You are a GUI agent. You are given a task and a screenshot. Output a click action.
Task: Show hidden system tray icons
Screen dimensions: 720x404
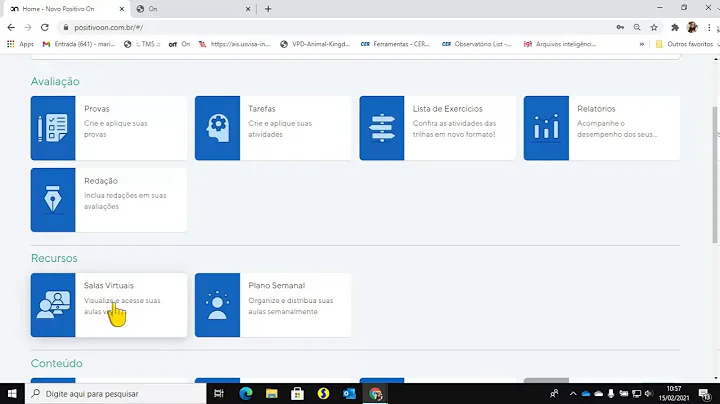click(573, 393)
